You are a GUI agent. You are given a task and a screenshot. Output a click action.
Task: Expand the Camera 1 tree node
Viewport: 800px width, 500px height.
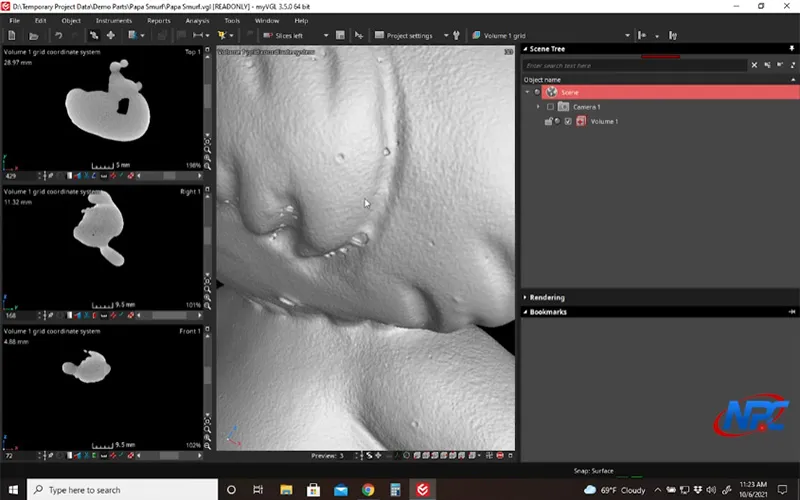coord(538,107)
